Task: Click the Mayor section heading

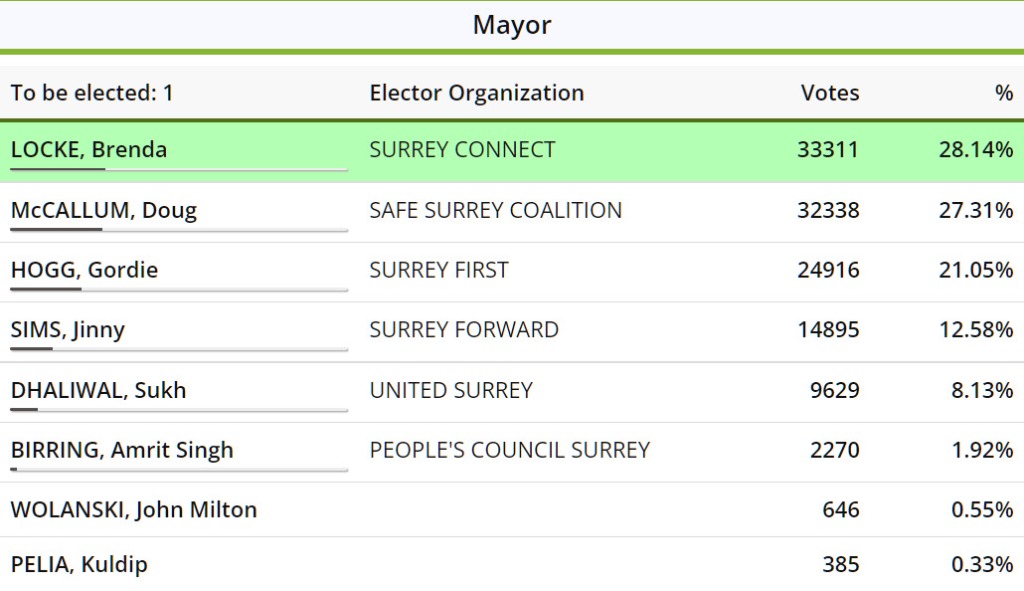Action: (512, 25)
